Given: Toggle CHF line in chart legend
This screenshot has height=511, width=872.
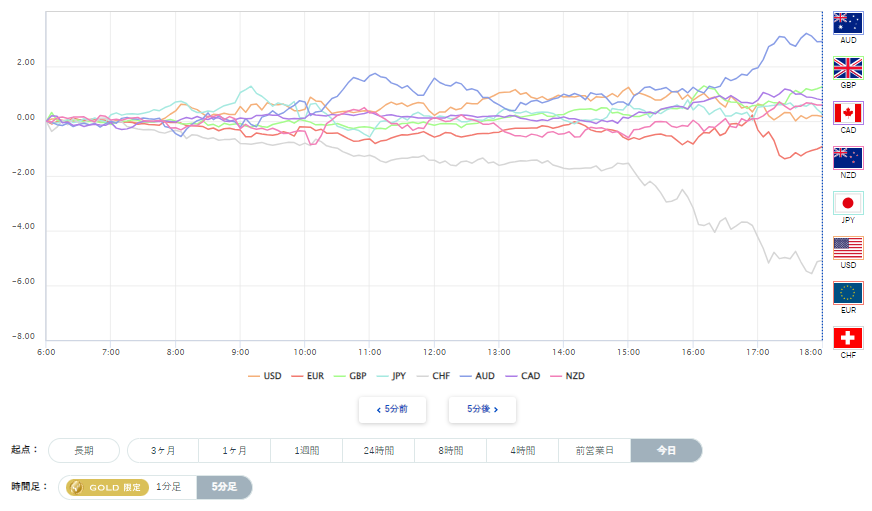Looking at the screenshot, I should 433,376.
